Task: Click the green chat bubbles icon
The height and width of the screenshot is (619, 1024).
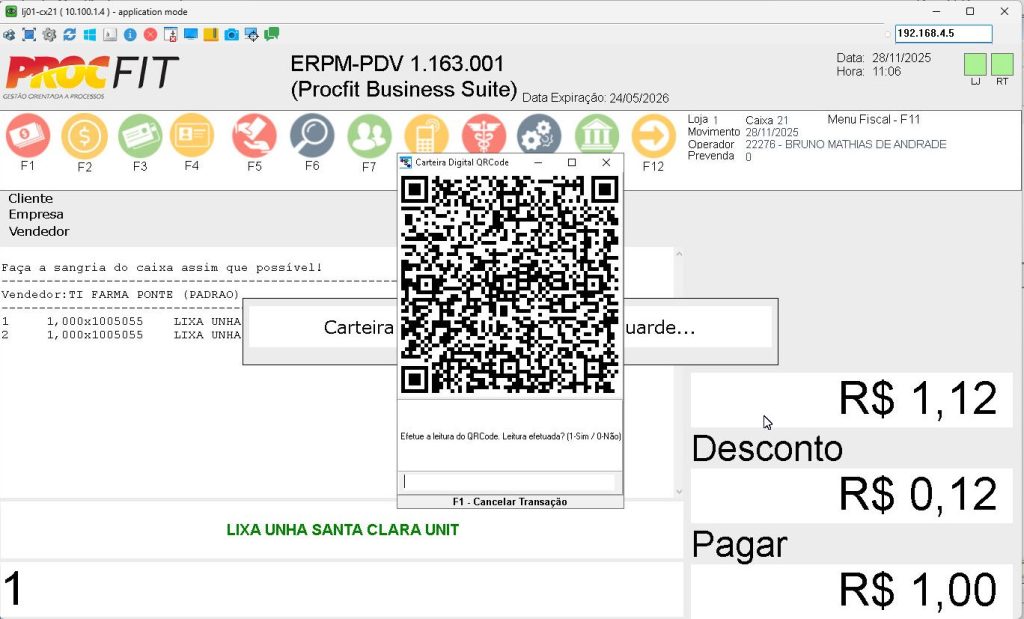Action: click(x=272, y=34)
